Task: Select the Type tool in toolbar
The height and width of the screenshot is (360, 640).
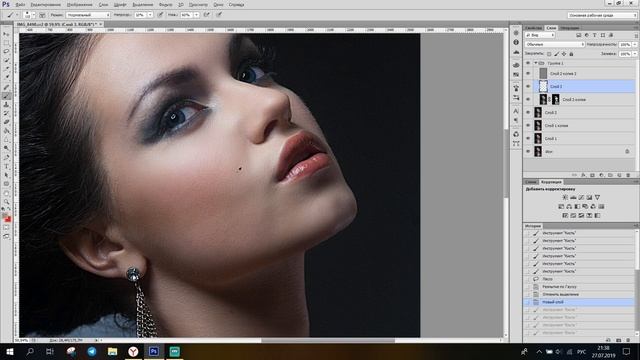Action: [6, 167]
